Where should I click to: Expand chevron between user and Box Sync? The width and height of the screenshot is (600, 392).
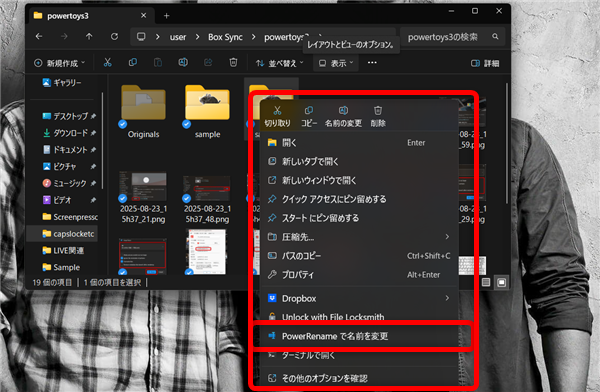pos(197,37)
